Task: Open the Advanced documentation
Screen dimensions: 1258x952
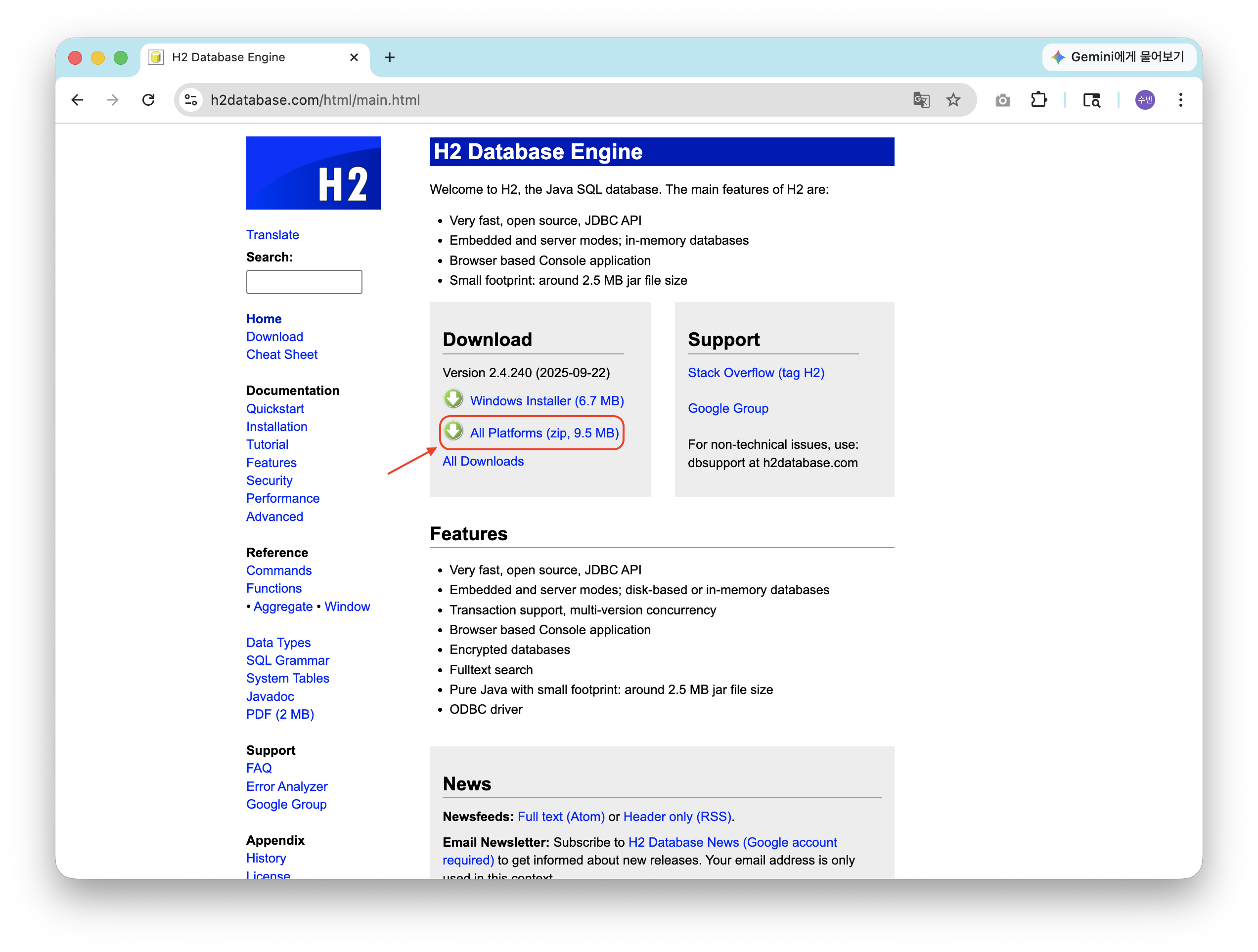Action: pos(274,517)
